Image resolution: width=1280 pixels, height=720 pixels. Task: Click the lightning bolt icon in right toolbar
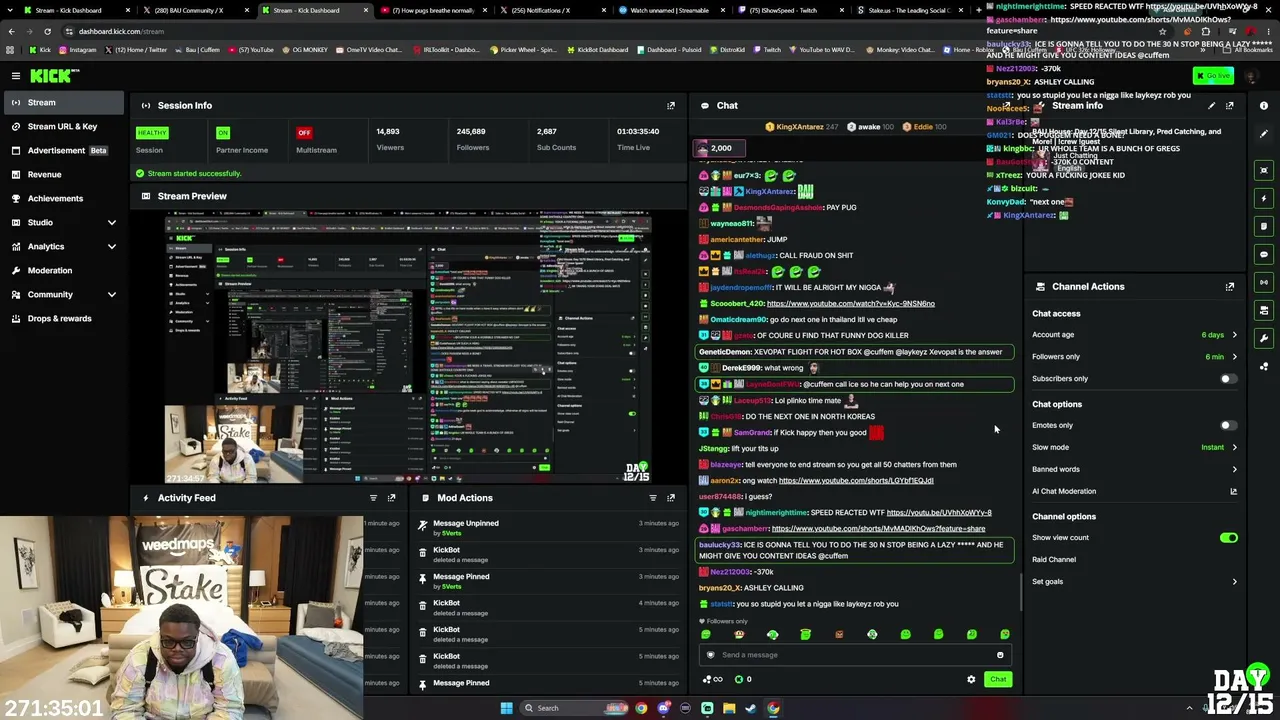(x=1264, y=198)
